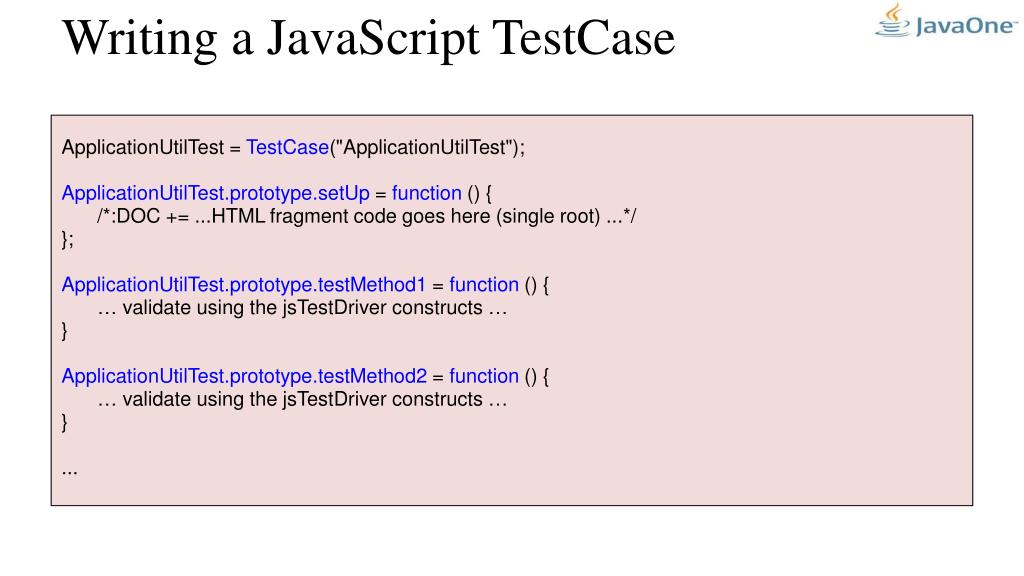Click the black 'ApplicationUtilTest =' variable on first line
Screen dimensions: 1024x576
[152, 148]
